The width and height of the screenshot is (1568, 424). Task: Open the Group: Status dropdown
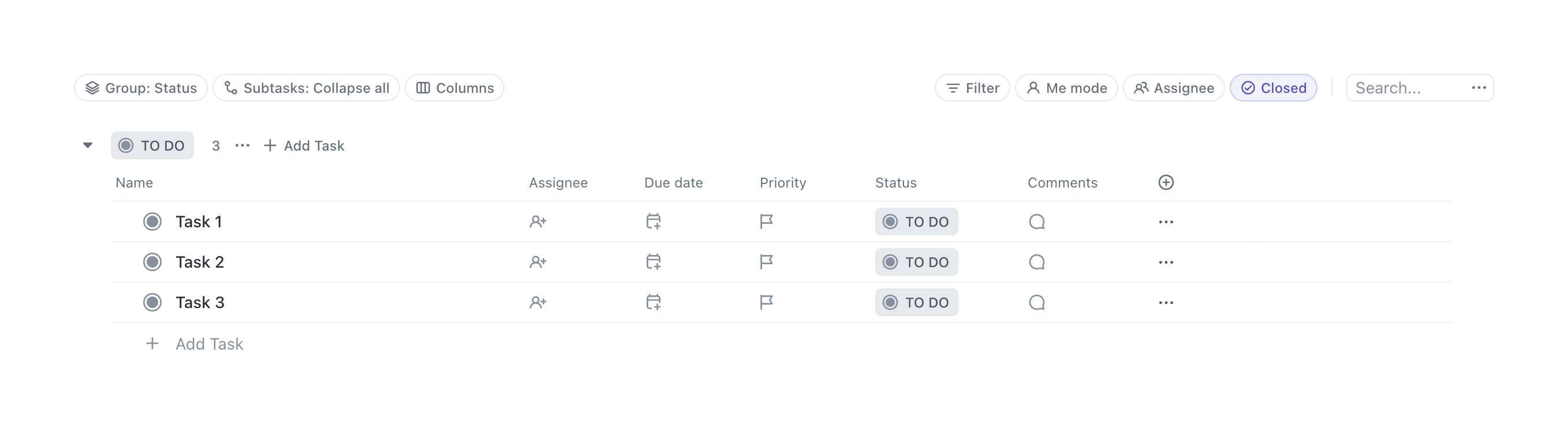(140, 88)
